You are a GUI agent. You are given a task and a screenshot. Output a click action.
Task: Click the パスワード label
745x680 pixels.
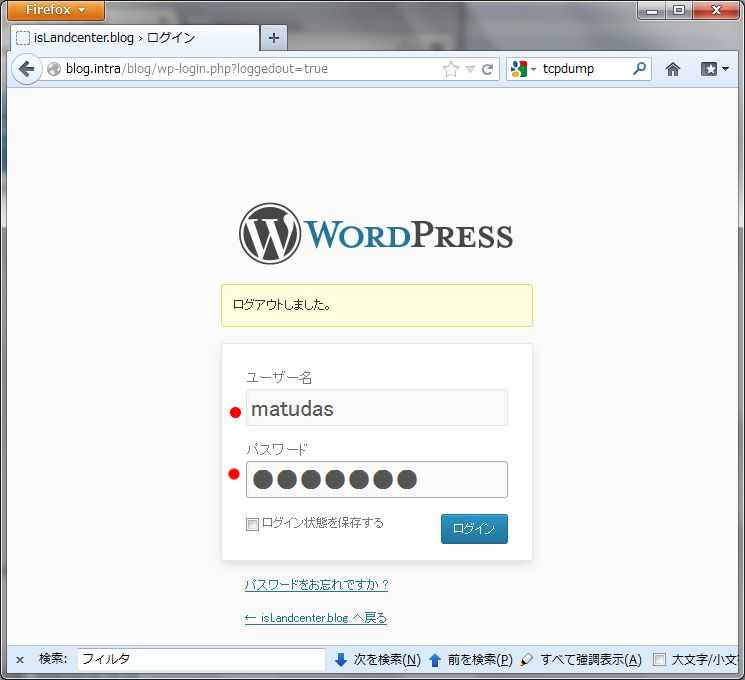pos(277,449)
